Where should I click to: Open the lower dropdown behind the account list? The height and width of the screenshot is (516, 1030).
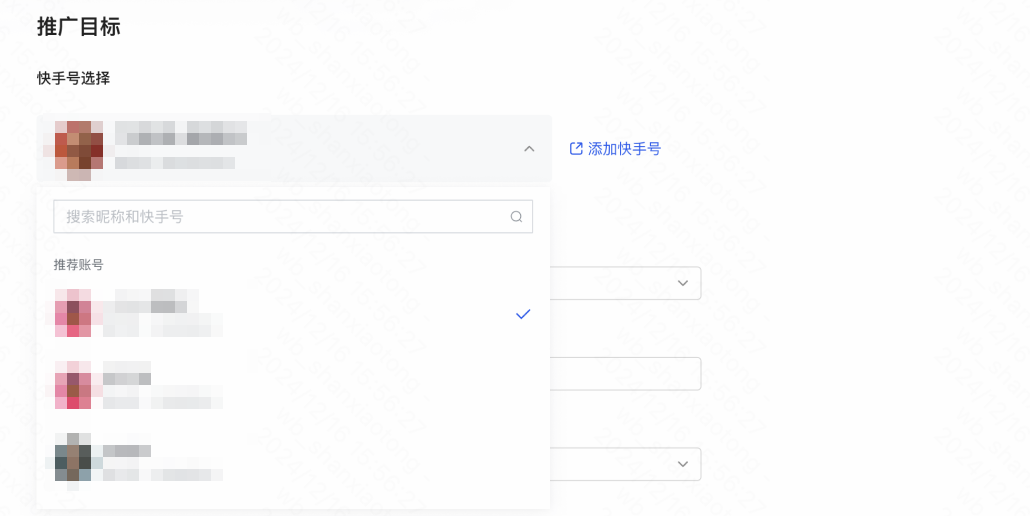click(625, 464)
